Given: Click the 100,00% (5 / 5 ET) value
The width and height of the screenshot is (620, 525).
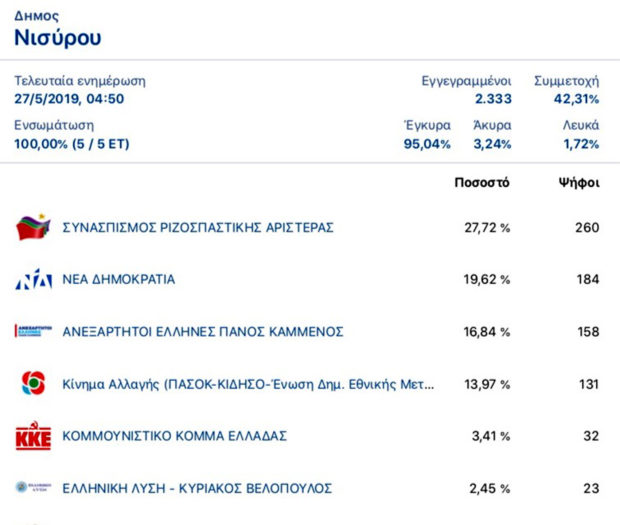Looking at the screenshot, I should pos(72,144).
